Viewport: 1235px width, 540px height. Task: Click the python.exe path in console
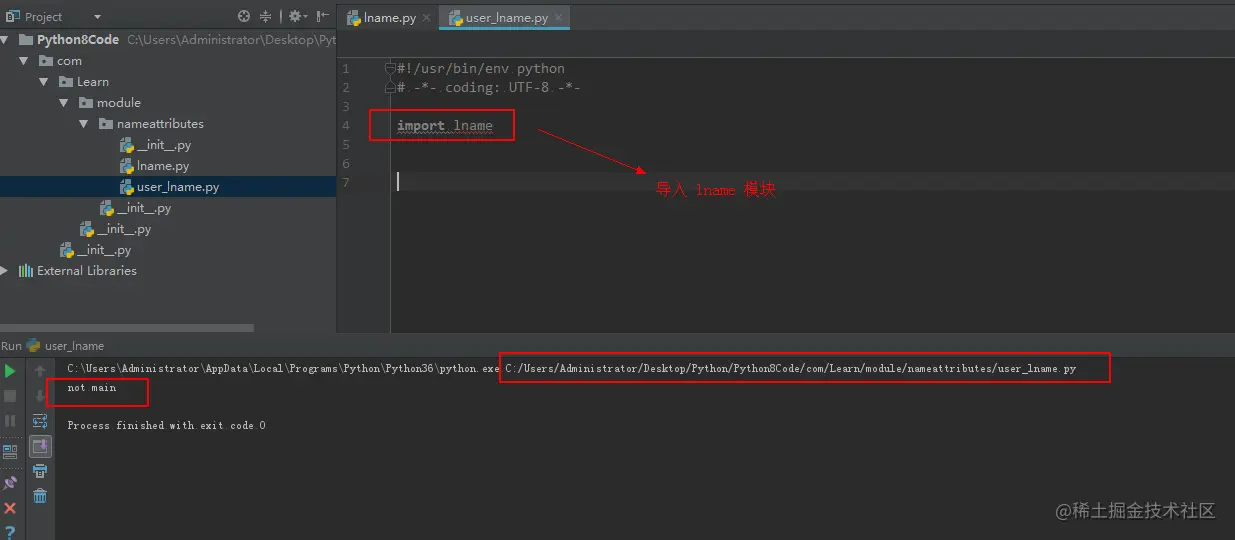coord(283,369)
